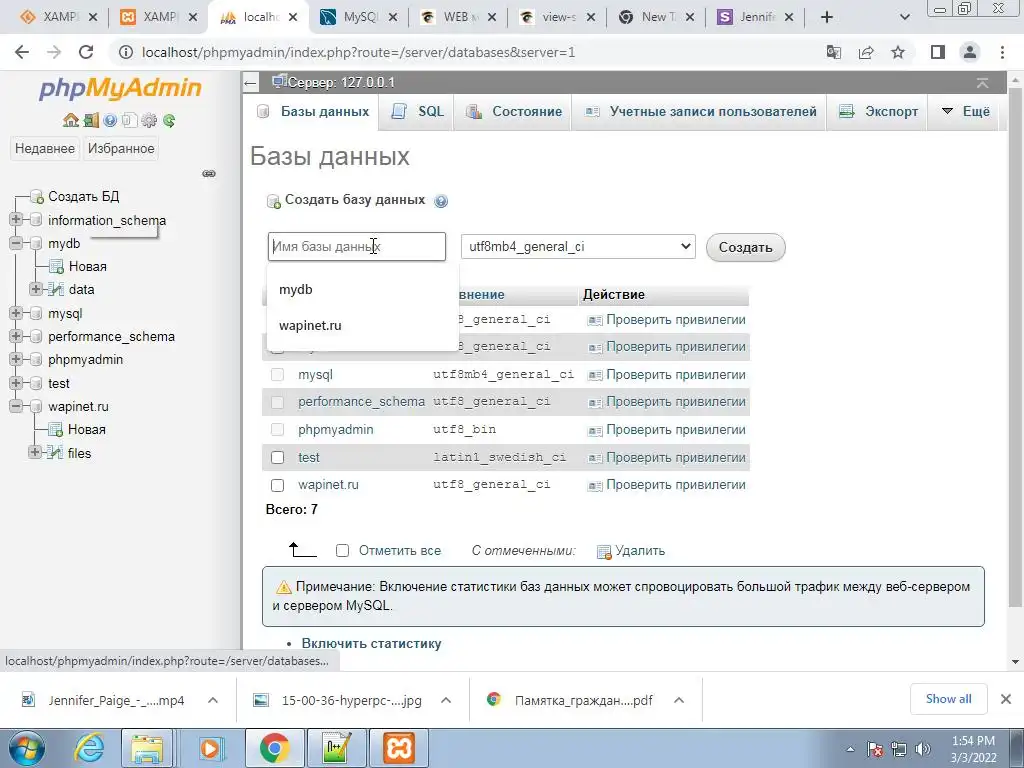Choose mydb autocomplete suggestion

point(362,289)
